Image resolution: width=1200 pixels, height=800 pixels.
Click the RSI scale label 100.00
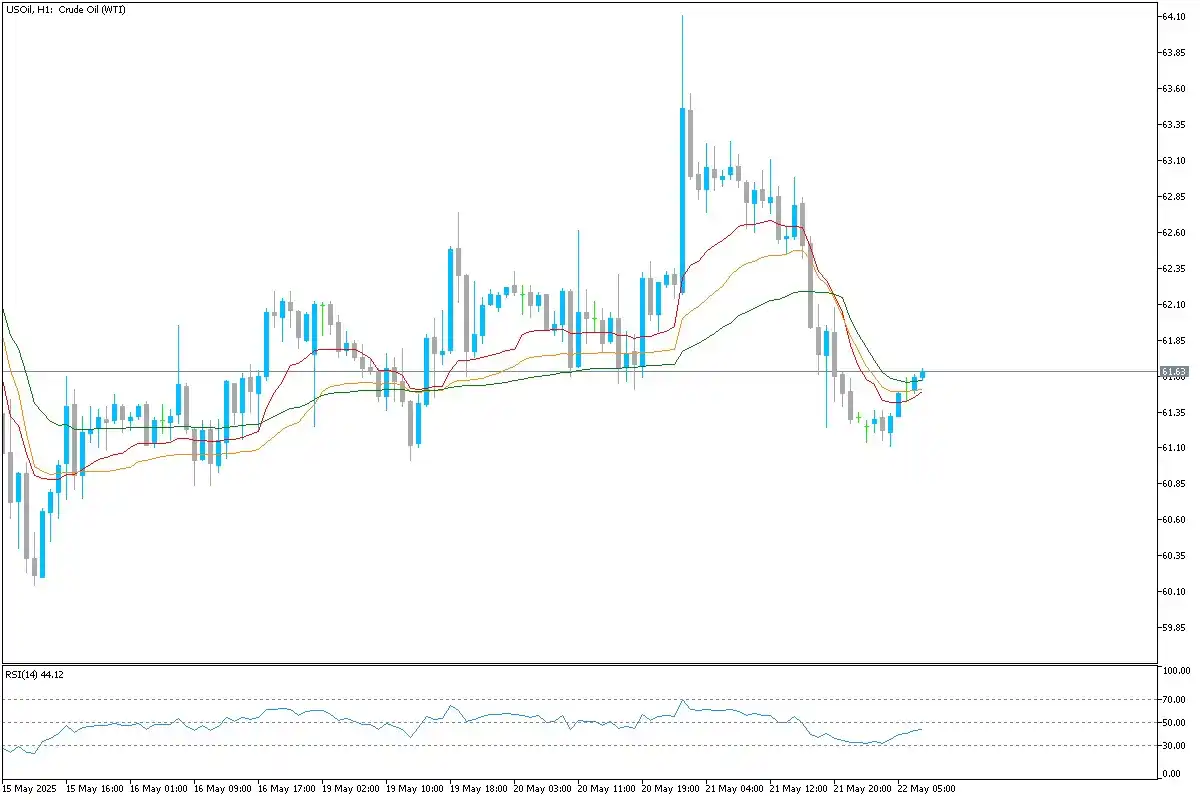[1174, 671]
